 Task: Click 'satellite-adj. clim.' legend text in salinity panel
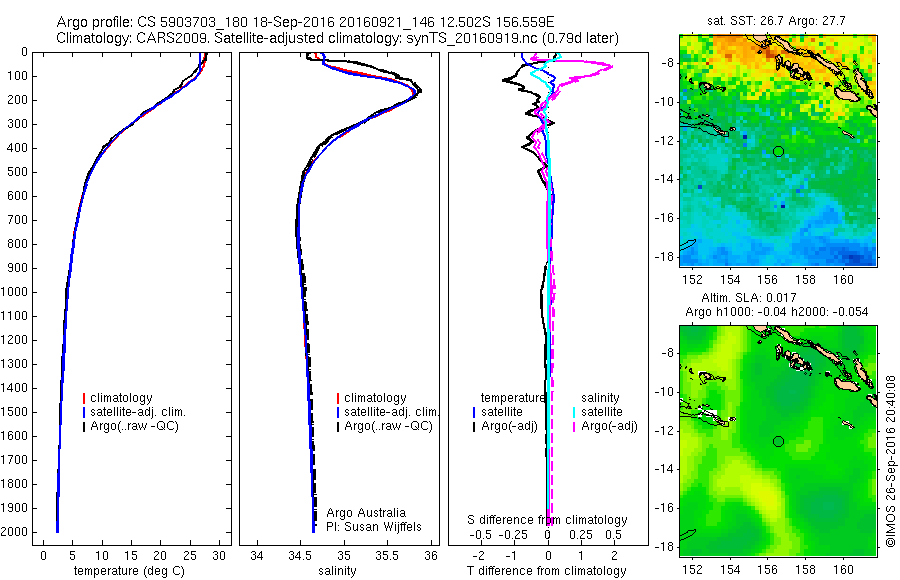(392, 412)
